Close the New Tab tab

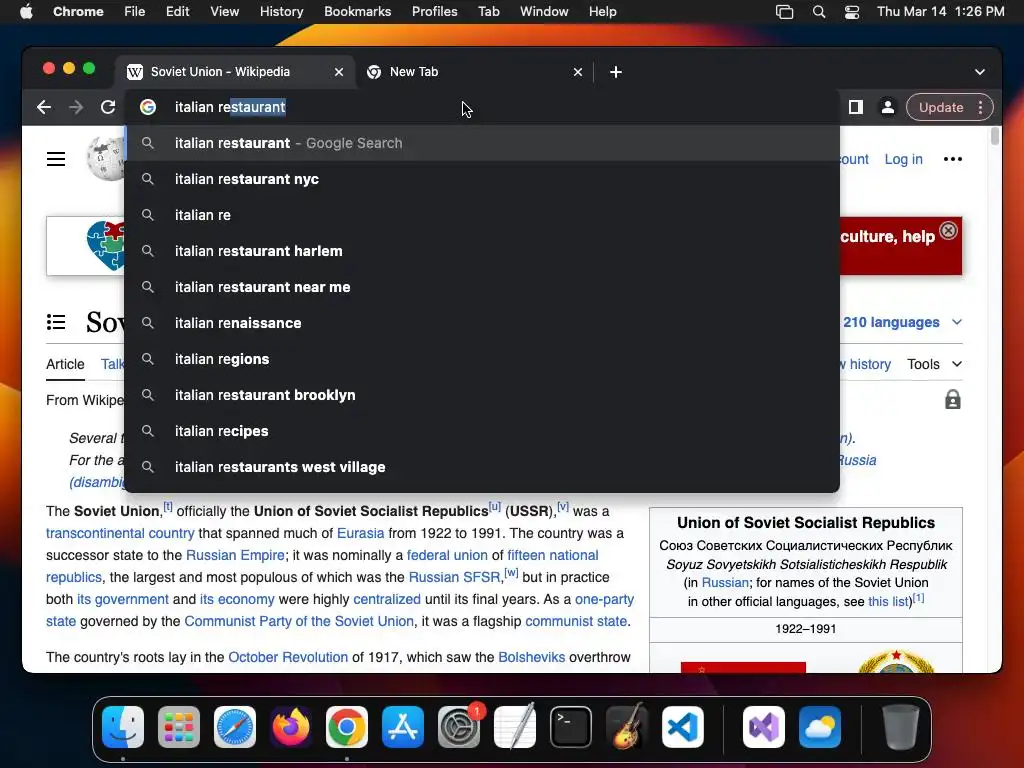(x=577, y=72)
